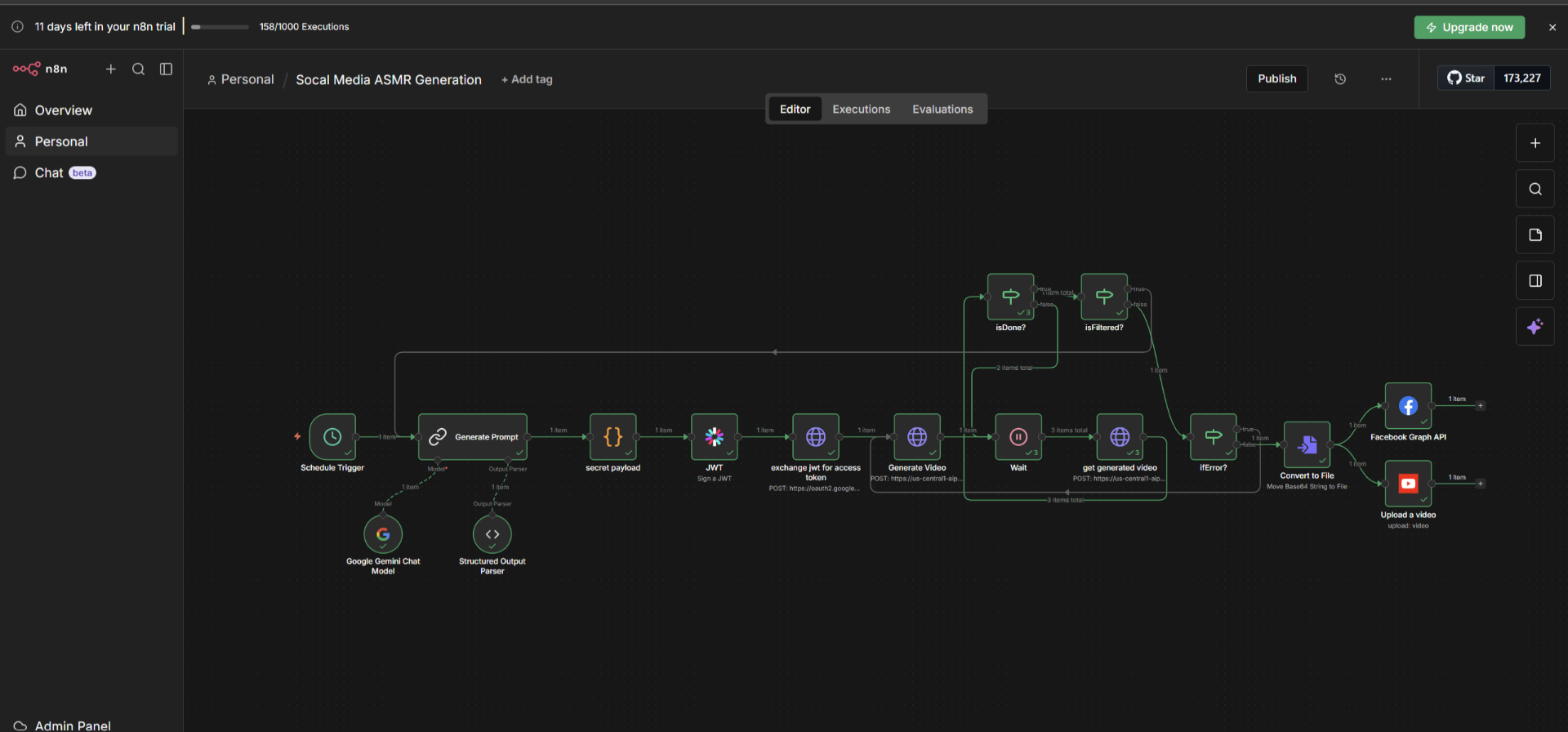Click the Upgrade now button
1568x732 pixels.
pos(1469,27)
